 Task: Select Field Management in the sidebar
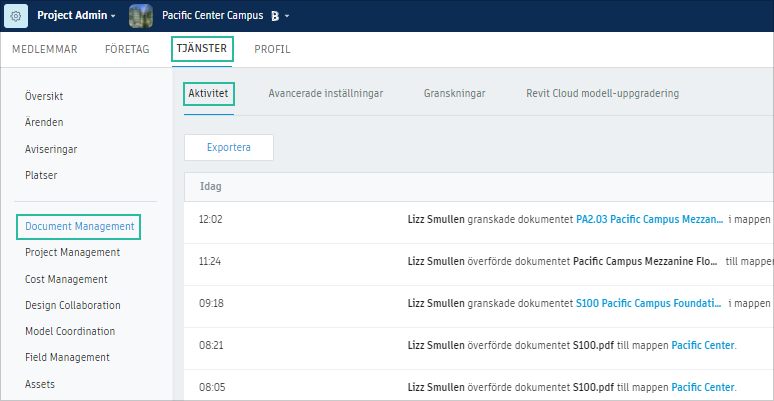click(x=67, y=357)
